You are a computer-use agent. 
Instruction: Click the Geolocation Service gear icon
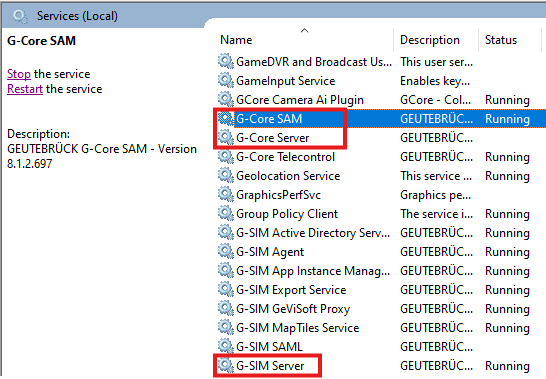(226, 176)
